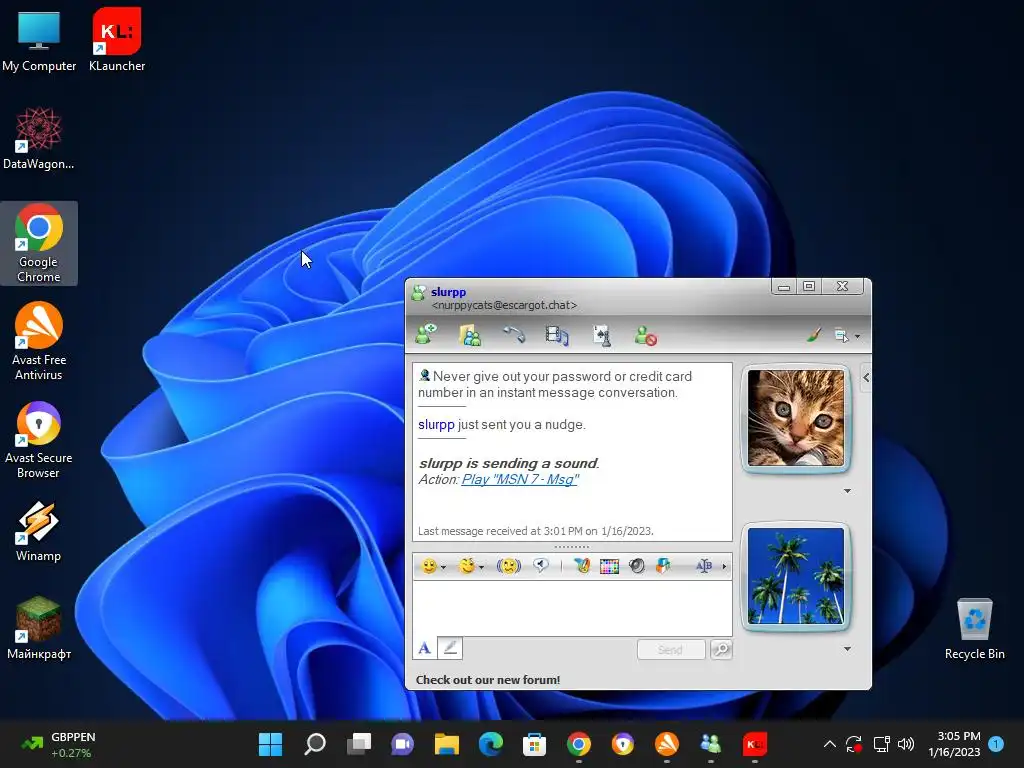Select the text typing tab marked A
This screenshot has height=768, width=1024.
click(424, 648)
